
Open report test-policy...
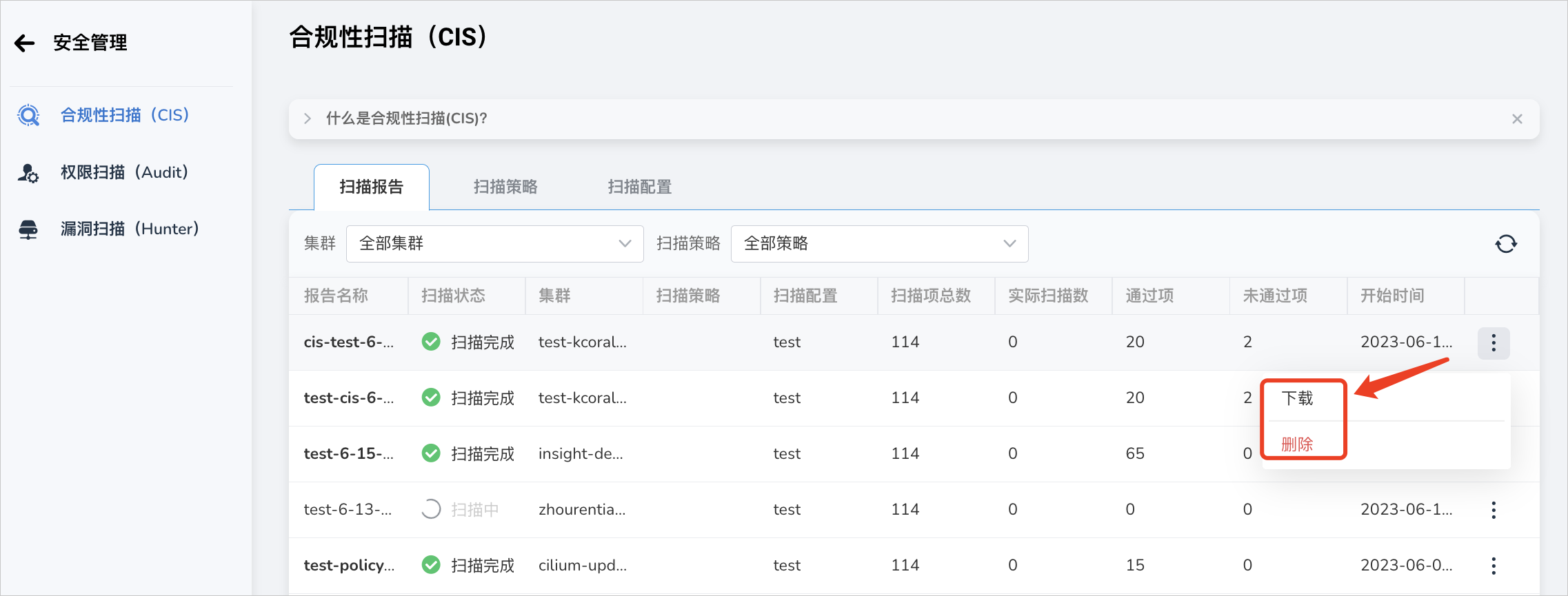pos(350,565)
